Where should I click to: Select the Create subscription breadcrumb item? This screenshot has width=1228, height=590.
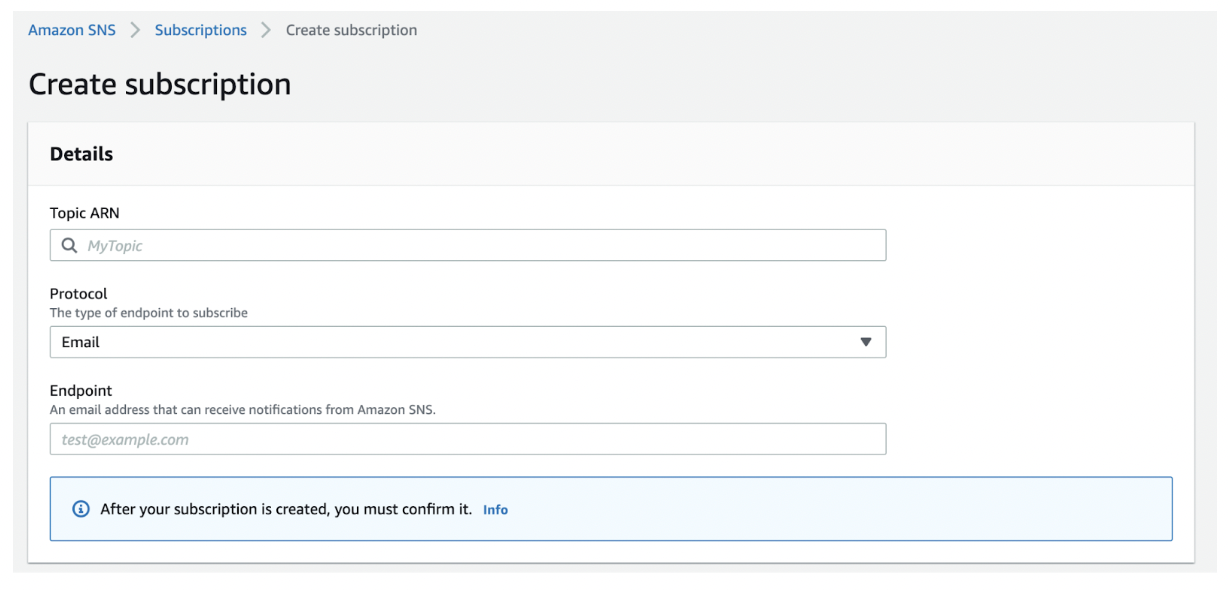point(352,30)
